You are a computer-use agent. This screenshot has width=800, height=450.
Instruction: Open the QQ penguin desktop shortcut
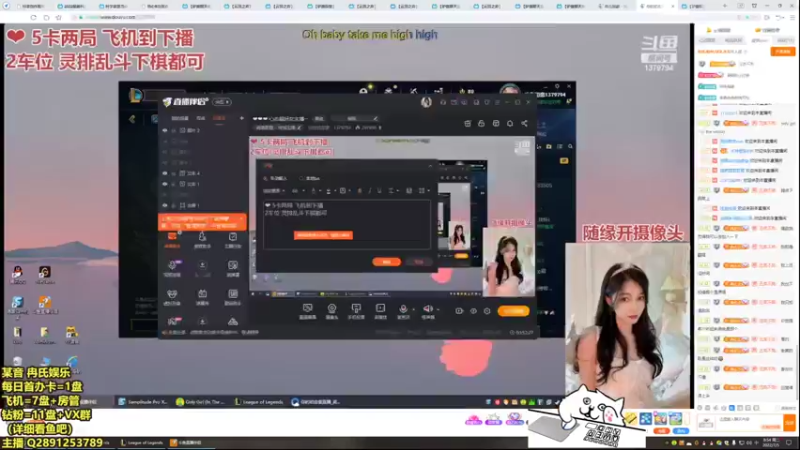tap(17, 274)
